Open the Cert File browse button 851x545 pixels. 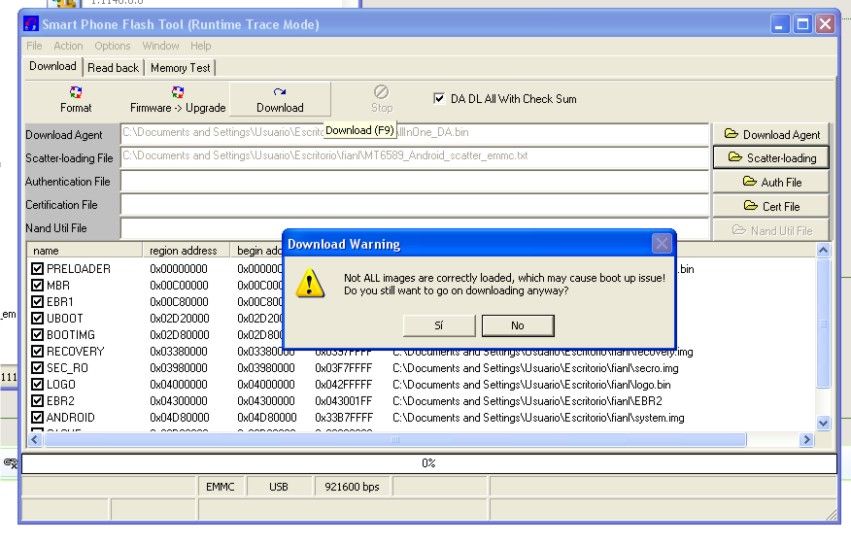click(x=771, y=206)
